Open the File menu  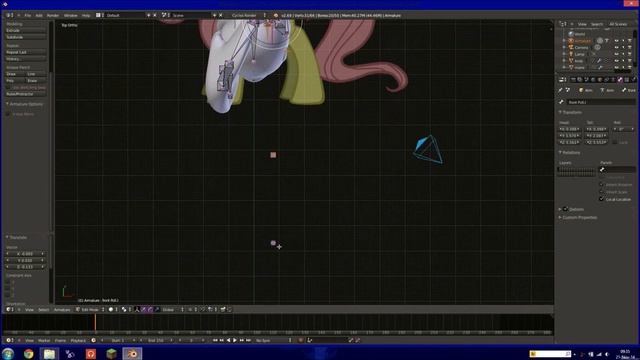pyautogui.click(x=28, y=15)
